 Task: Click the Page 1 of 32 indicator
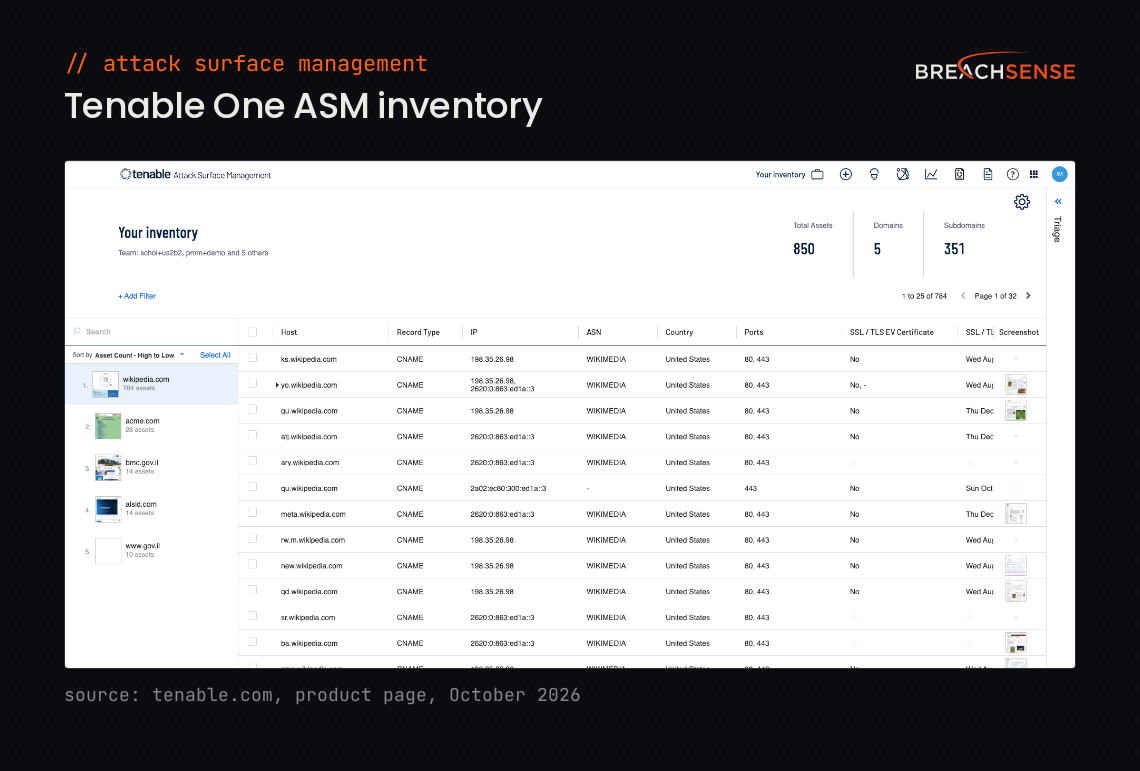(x=995, y=296)
